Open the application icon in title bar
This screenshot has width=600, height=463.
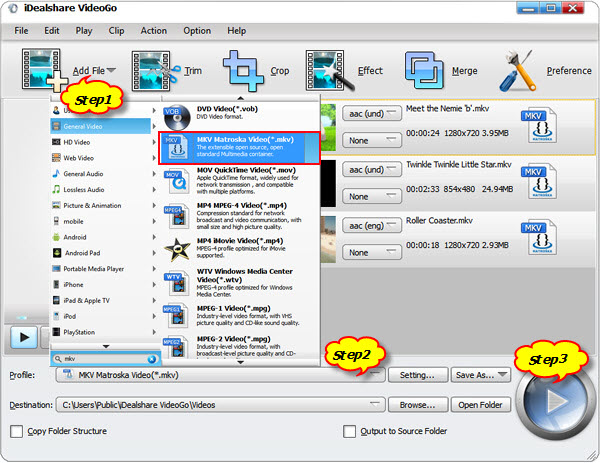[x=13, y=8]
